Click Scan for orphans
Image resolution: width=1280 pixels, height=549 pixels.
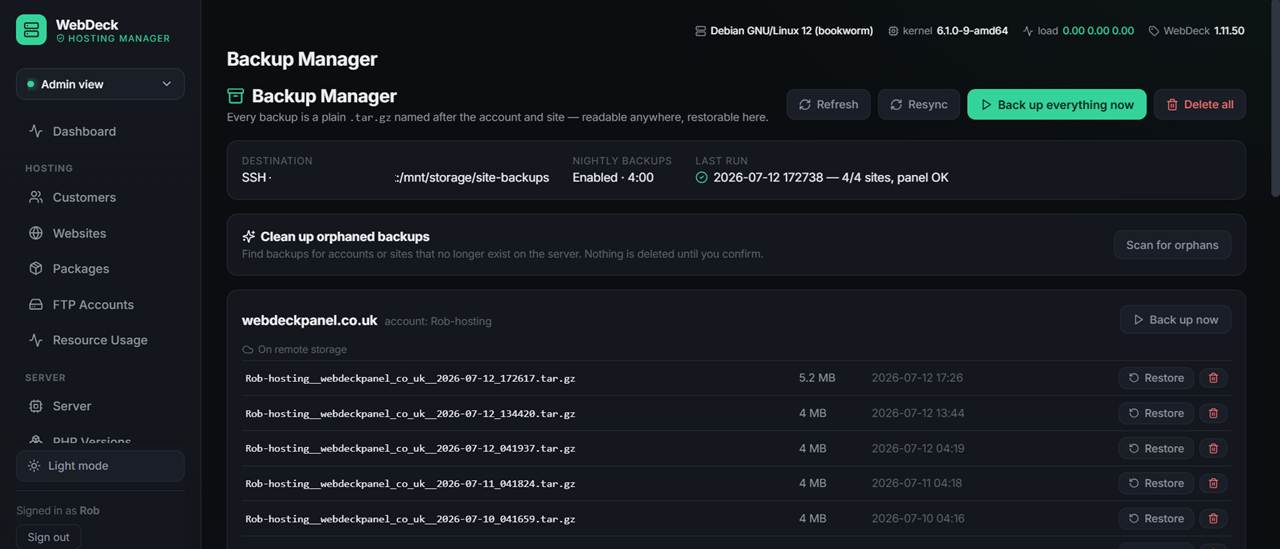click(x=1172, y=245)
